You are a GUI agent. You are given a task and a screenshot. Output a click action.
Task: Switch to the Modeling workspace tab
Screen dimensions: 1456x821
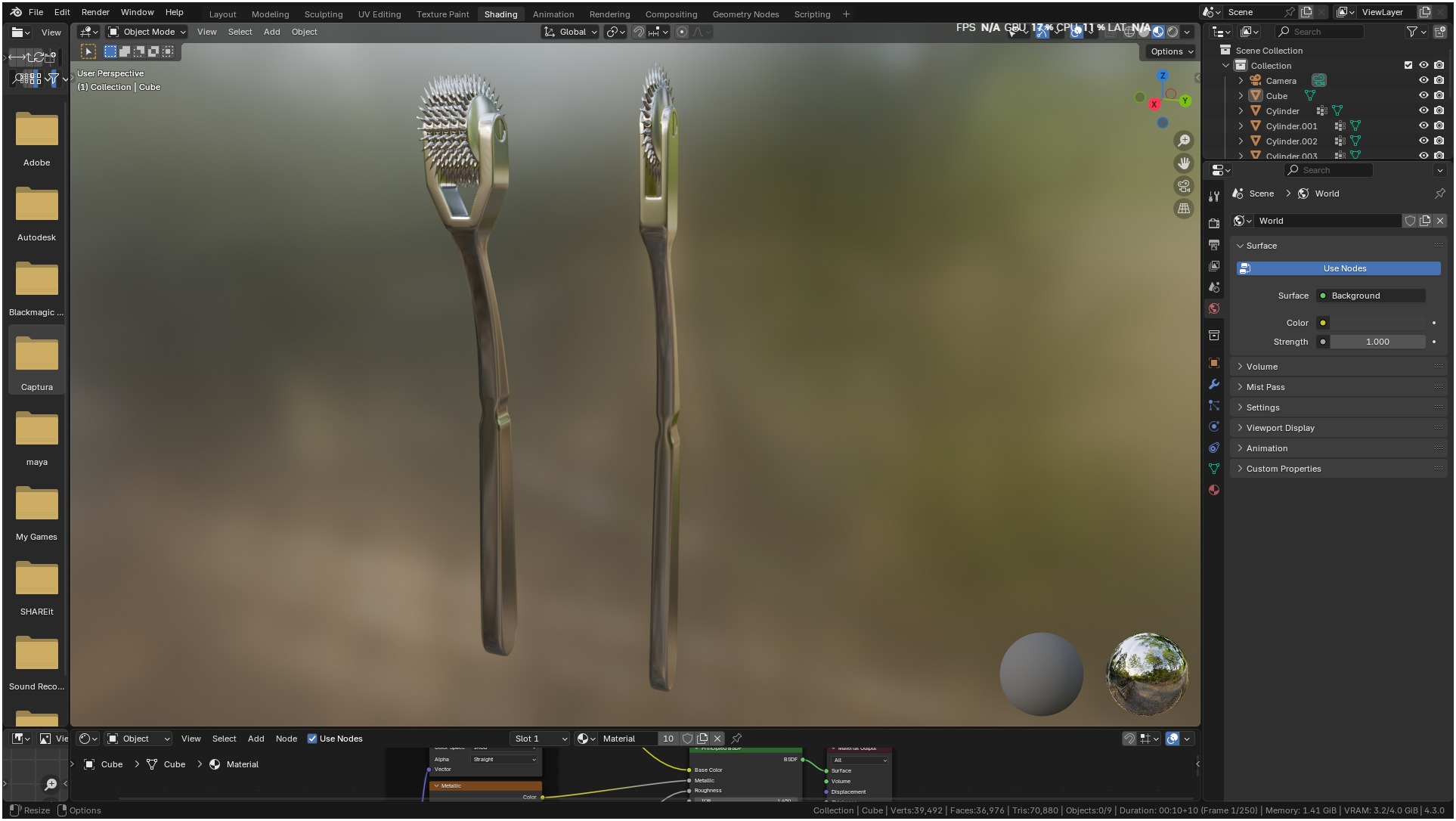click(x=270, y=14)
